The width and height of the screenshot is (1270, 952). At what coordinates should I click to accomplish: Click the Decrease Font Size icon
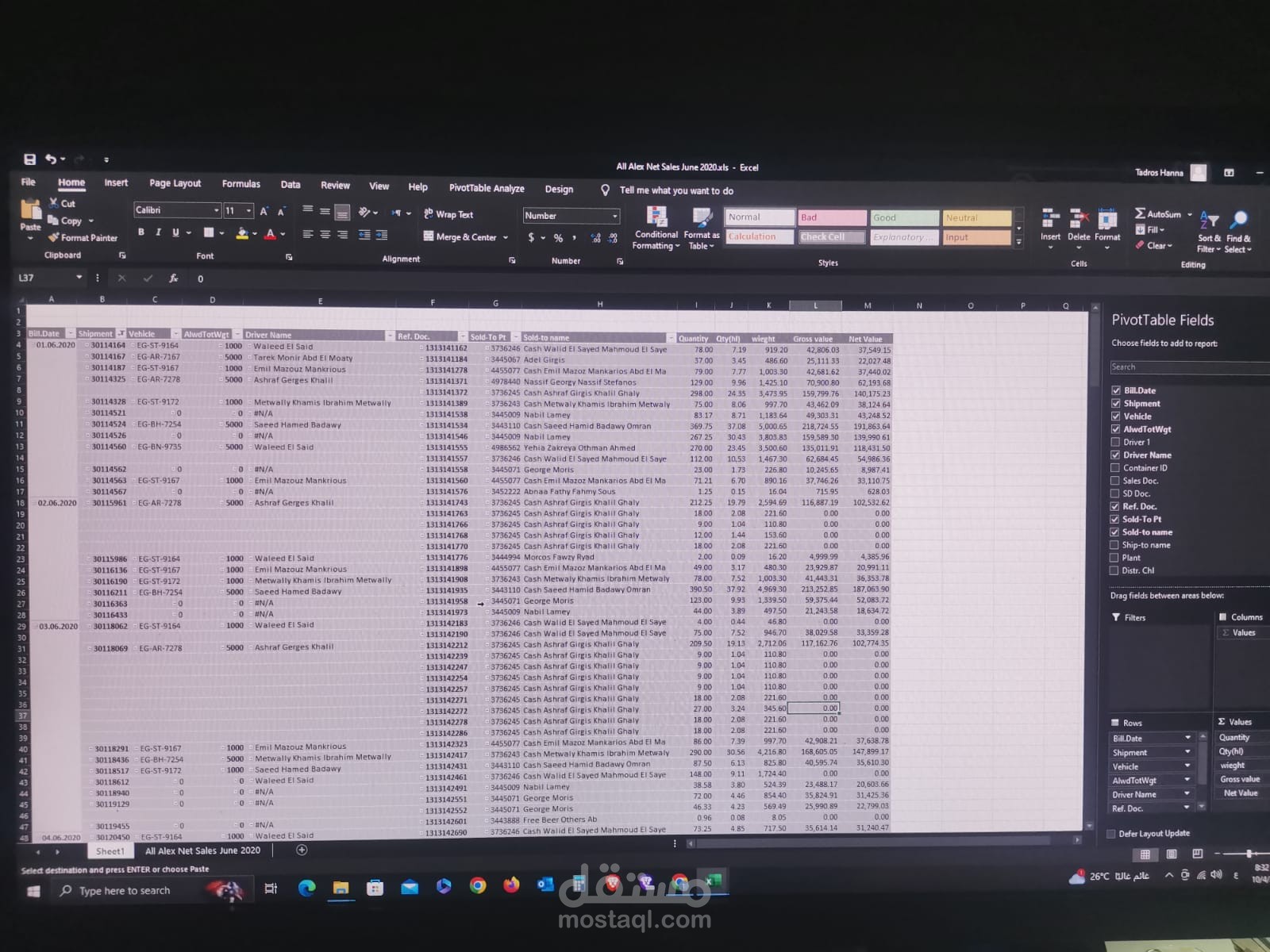[281, 211]
